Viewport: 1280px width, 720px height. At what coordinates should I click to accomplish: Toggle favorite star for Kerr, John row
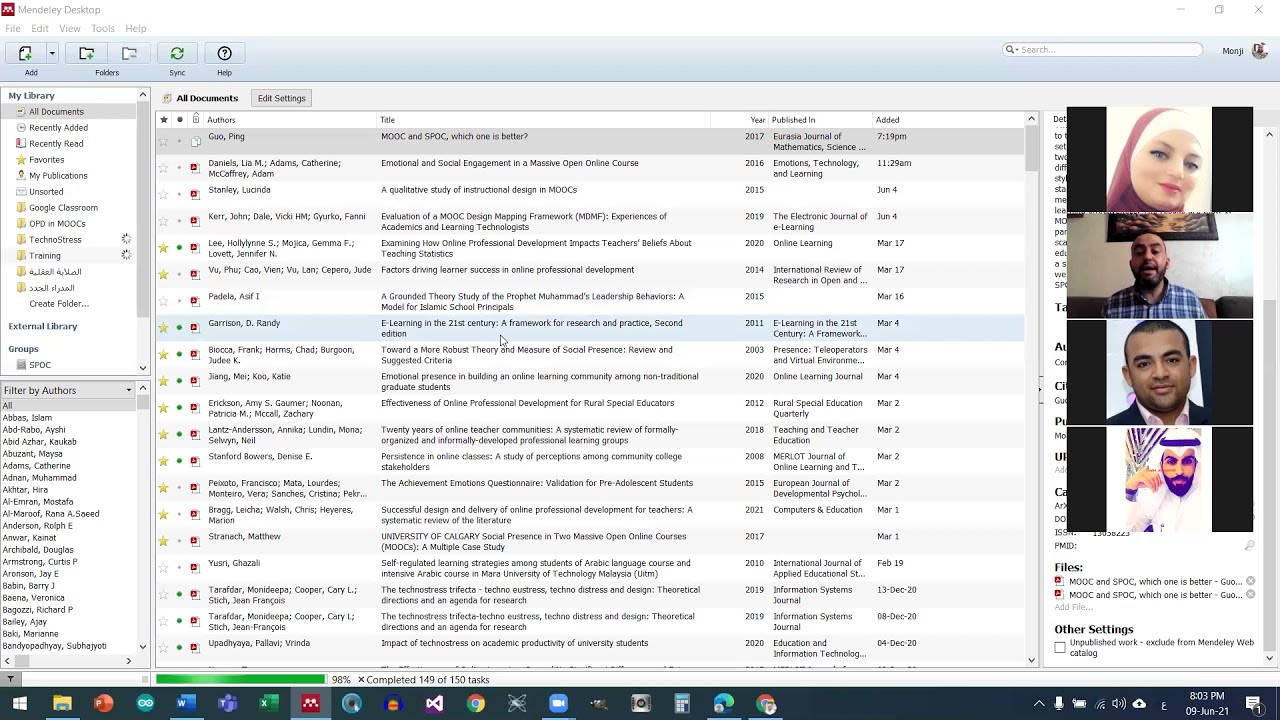point(164,221)
